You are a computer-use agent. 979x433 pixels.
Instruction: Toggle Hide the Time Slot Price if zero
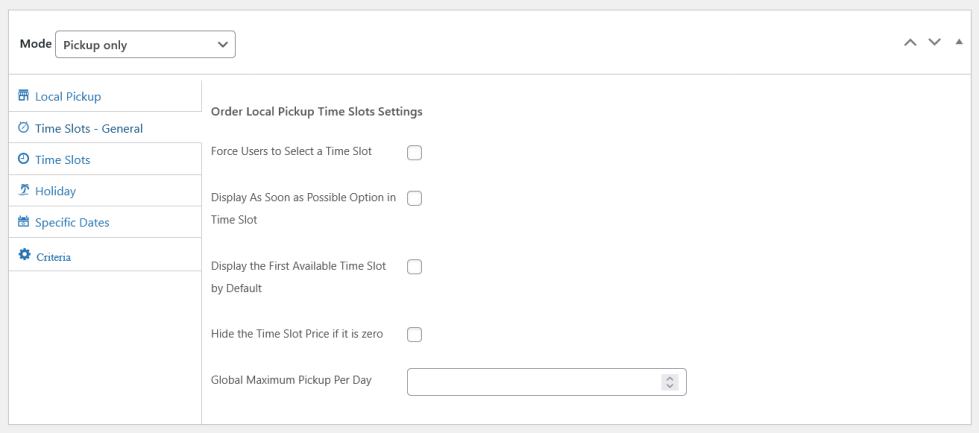tap(415, 335)
